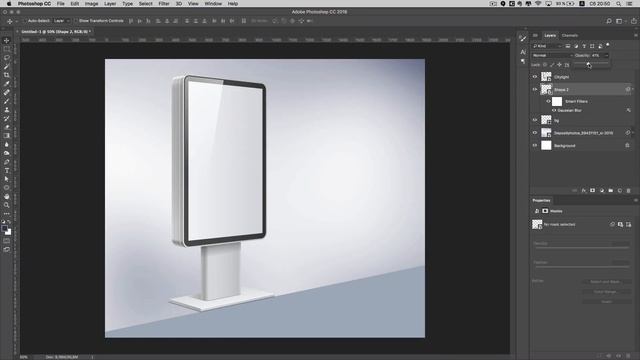Select the Lasso tool

tap(7, 58)
